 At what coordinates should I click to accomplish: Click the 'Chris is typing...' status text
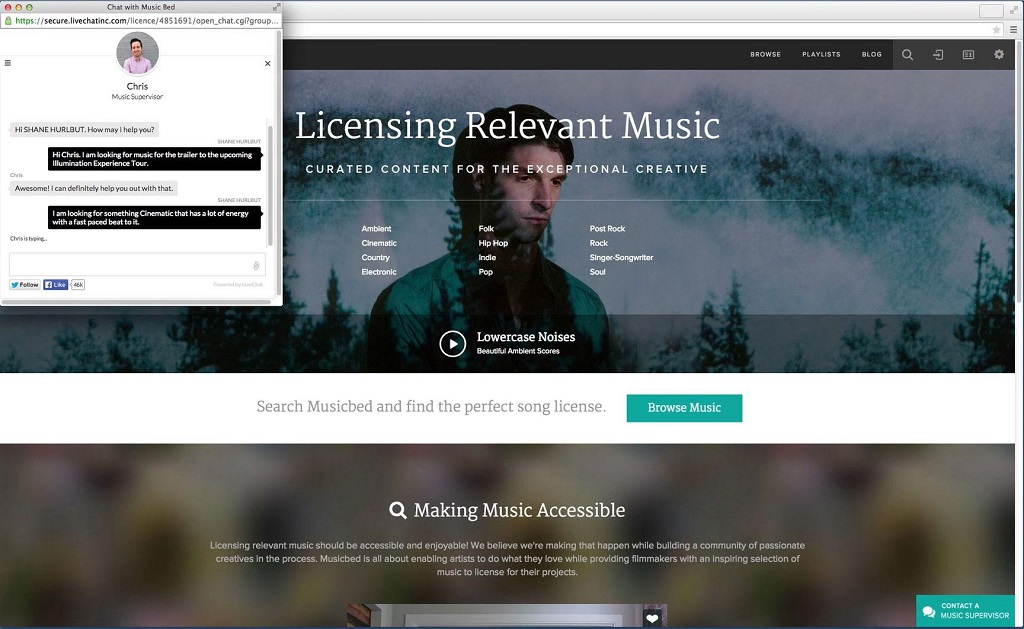(29, 238)
